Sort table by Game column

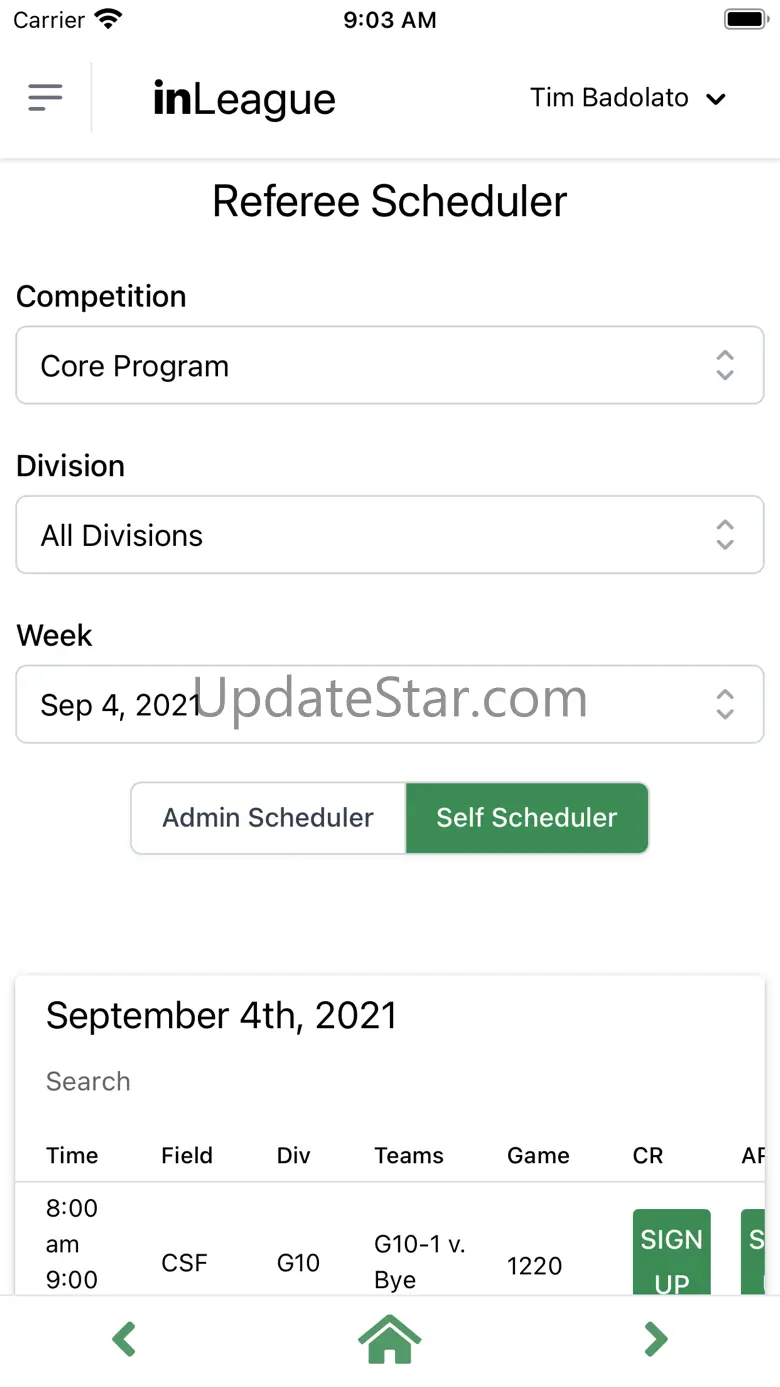(x=538, y=1155)
